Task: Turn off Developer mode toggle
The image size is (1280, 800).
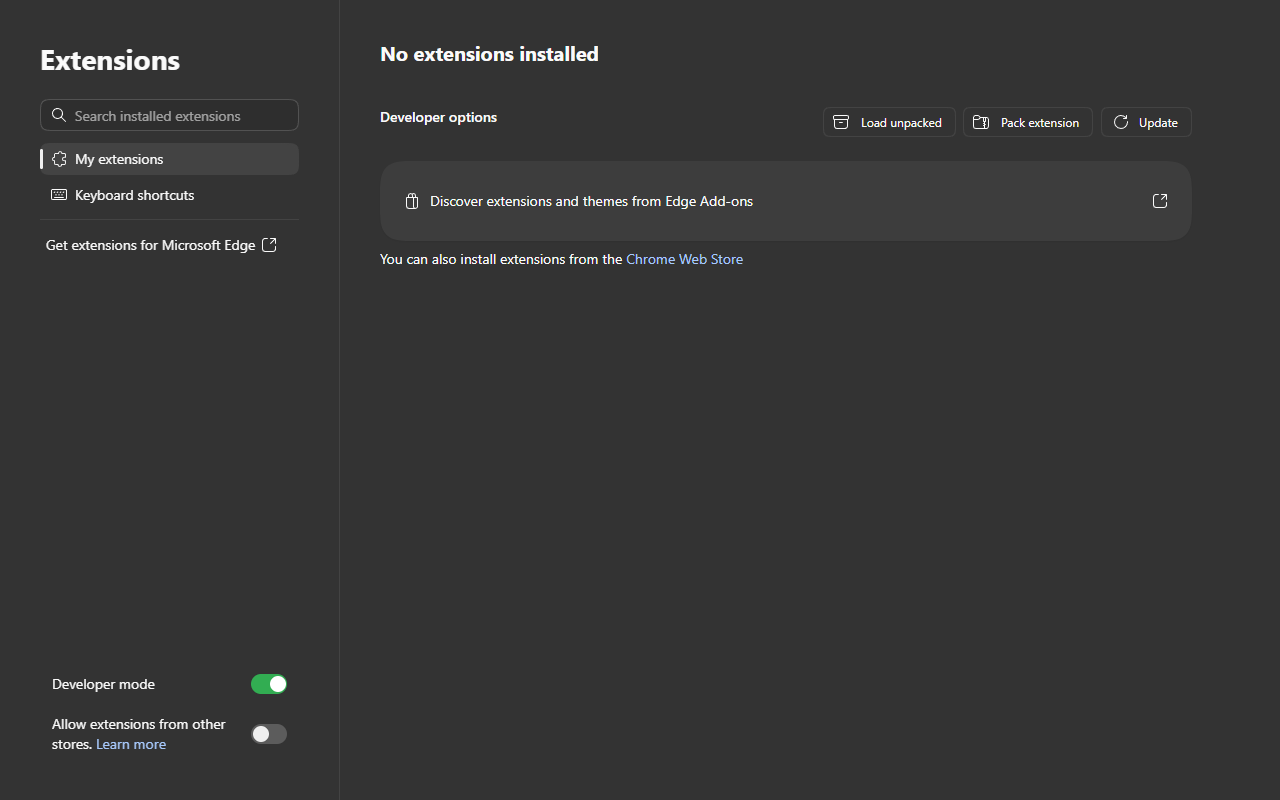Action: [269, 684]
